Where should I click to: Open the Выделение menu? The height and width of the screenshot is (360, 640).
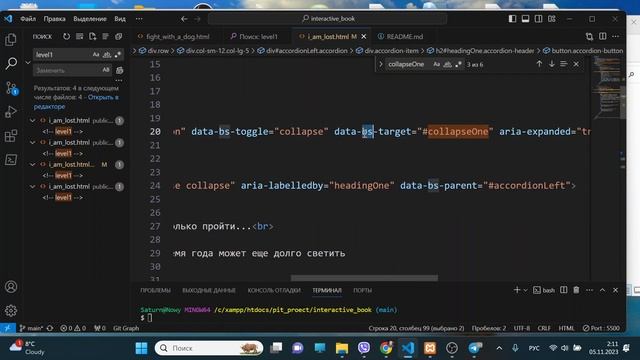[90, 19]
